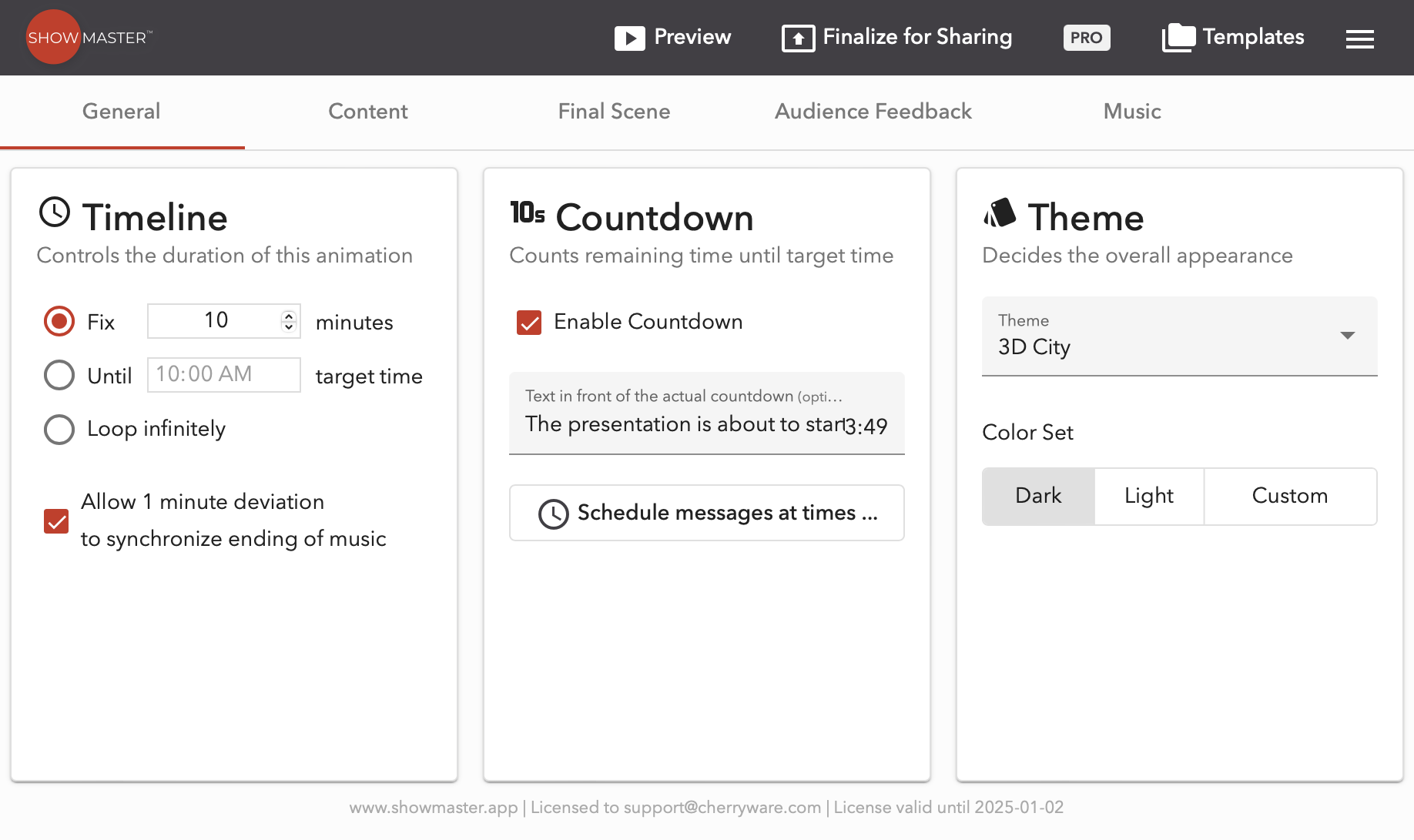Select the Custom color set
Viewport: 1414px width, 840px height.
pyautogui.click(x=1289, y=497)
